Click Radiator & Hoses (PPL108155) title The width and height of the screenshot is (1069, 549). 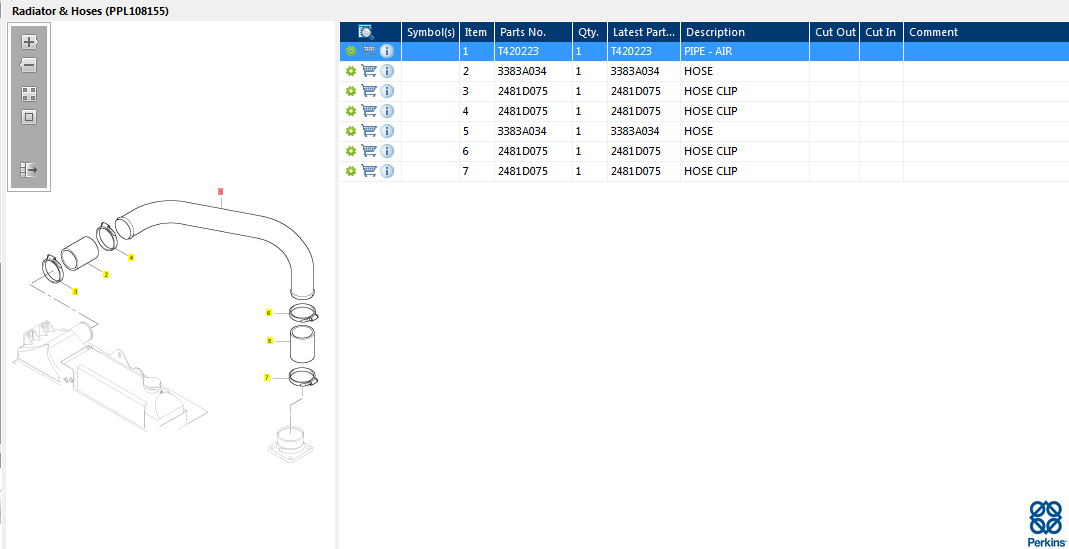pyautogui.click(x=91, y=12)
